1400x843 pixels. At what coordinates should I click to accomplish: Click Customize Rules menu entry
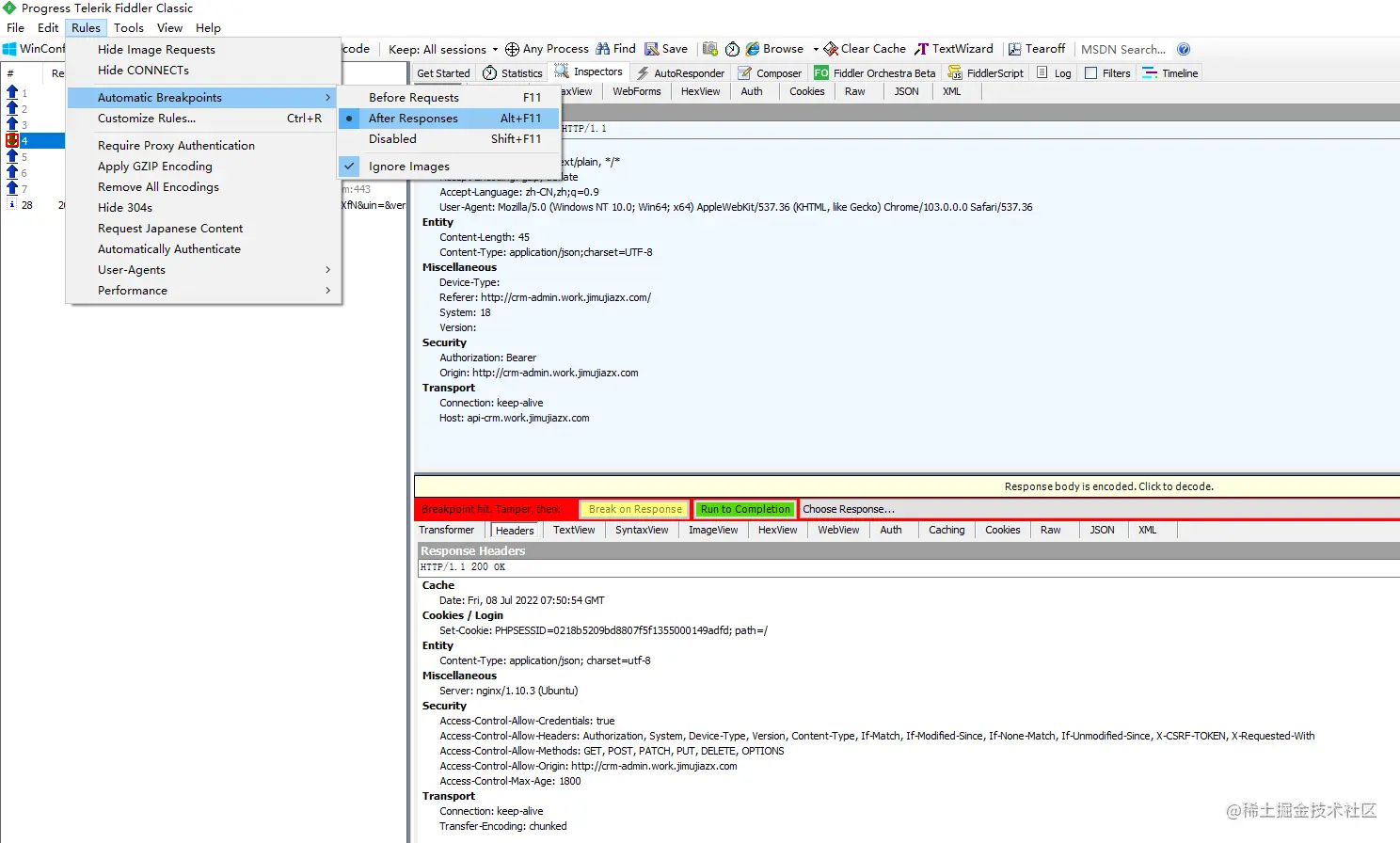coord(203,119)
